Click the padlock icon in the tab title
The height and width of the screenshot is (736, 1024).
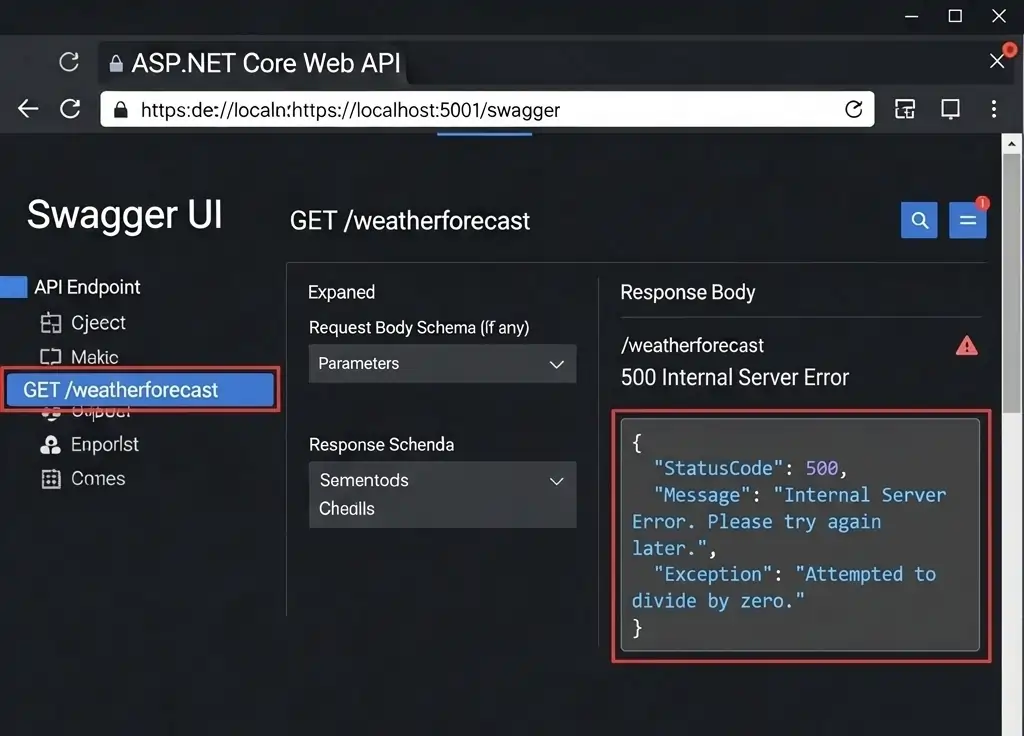[x=116, y=63]
